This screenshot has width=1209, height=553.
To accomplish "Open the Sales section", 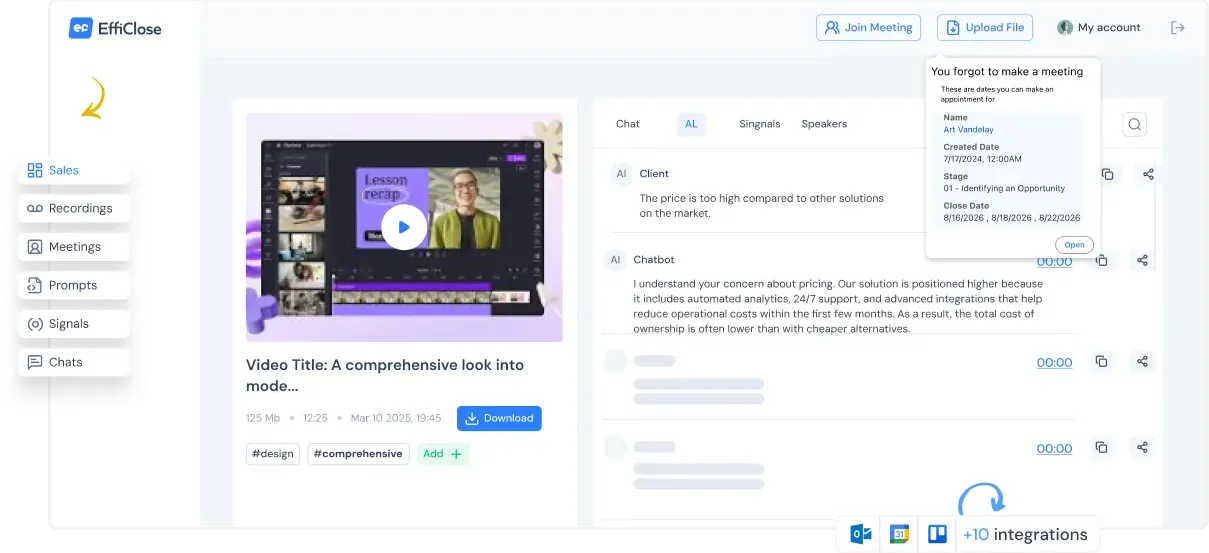I will [74, 170].
